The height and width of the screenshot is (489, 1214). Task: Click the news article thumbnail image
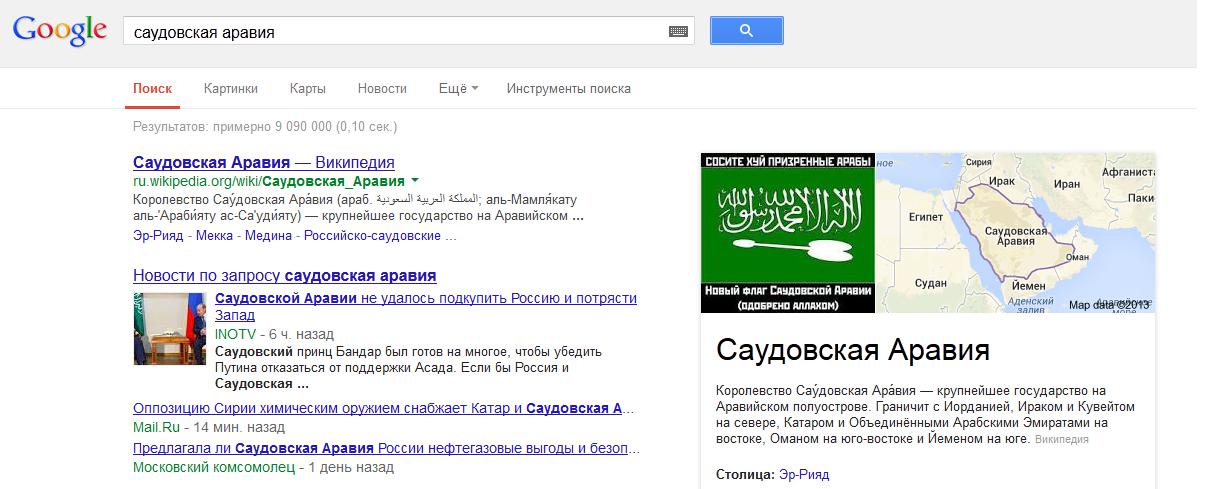pyautogui.click(x=169, y=329)
